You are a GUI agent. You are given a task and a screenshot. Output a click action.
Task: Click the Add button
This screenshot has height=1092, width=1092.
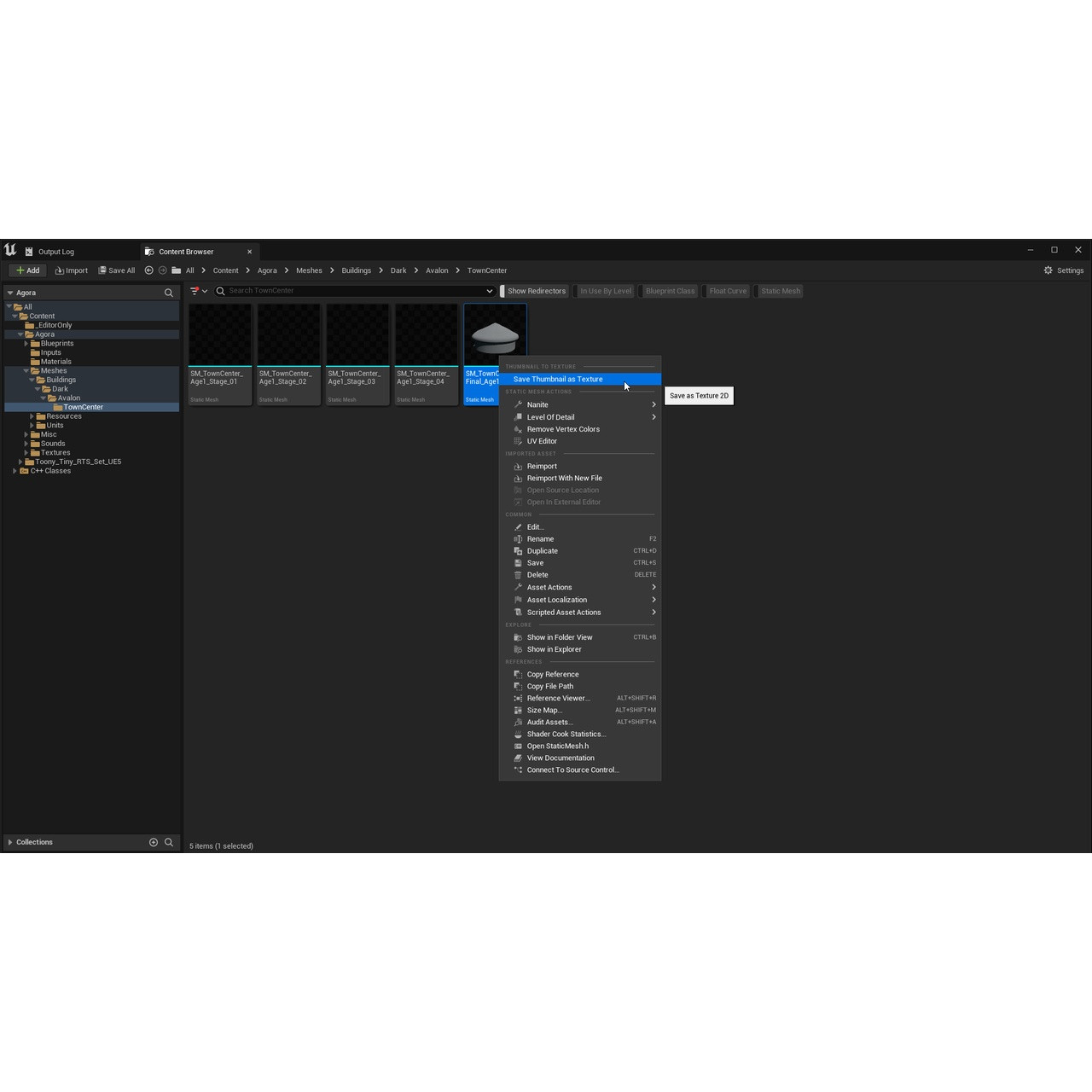click(27, 270)
